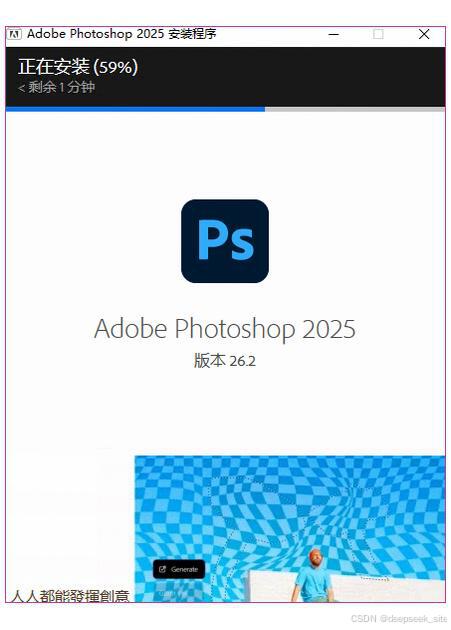Click the Adobe Photoshop 2025 product title
Viewport: 451px width, 630px height.
click(225, 329)
